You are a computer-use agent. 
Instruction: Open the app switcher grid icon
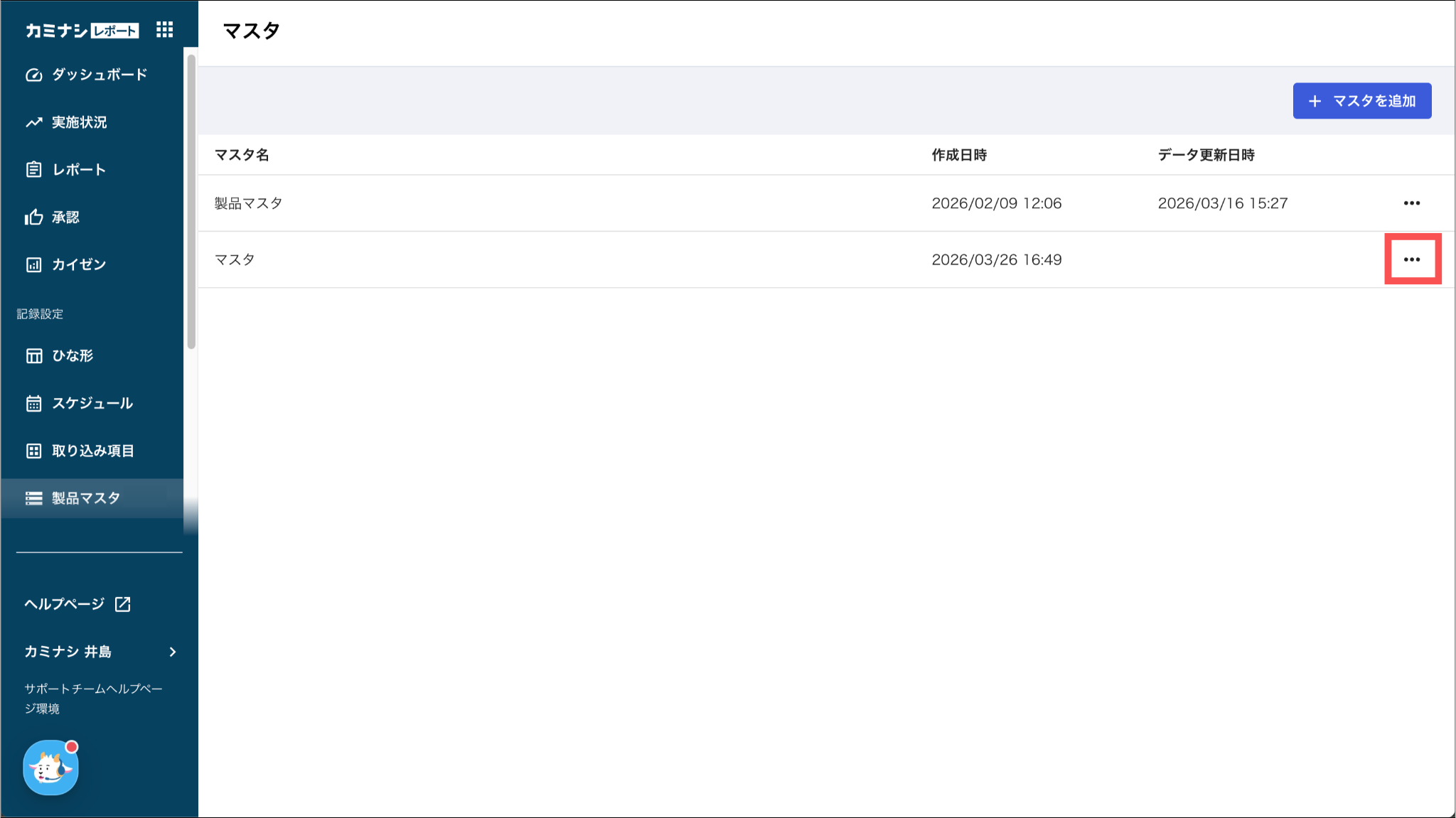coord(165,30)
